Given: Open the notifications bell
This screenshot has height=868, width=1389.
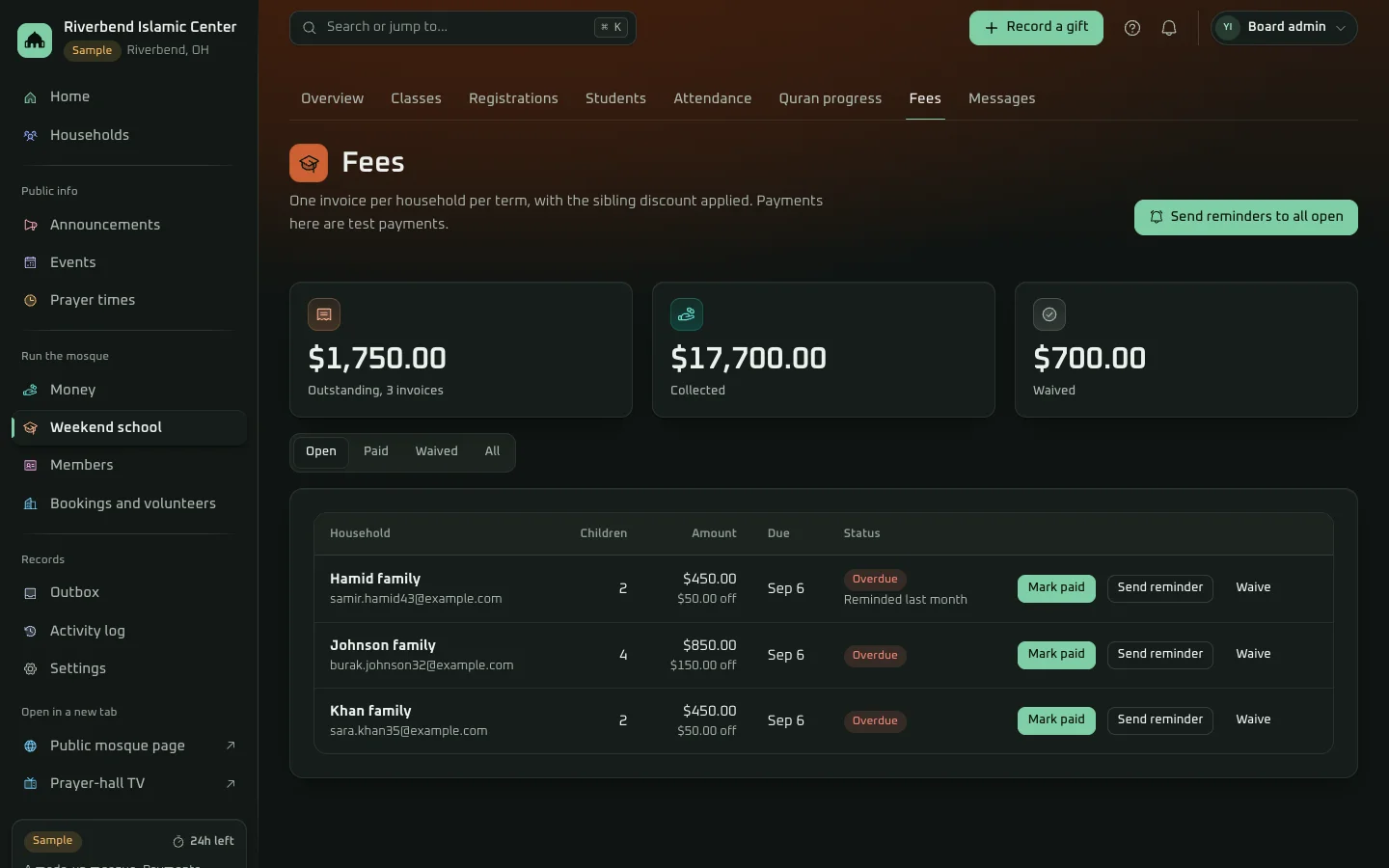Looking at the screenshot, I should point(1169,28).
